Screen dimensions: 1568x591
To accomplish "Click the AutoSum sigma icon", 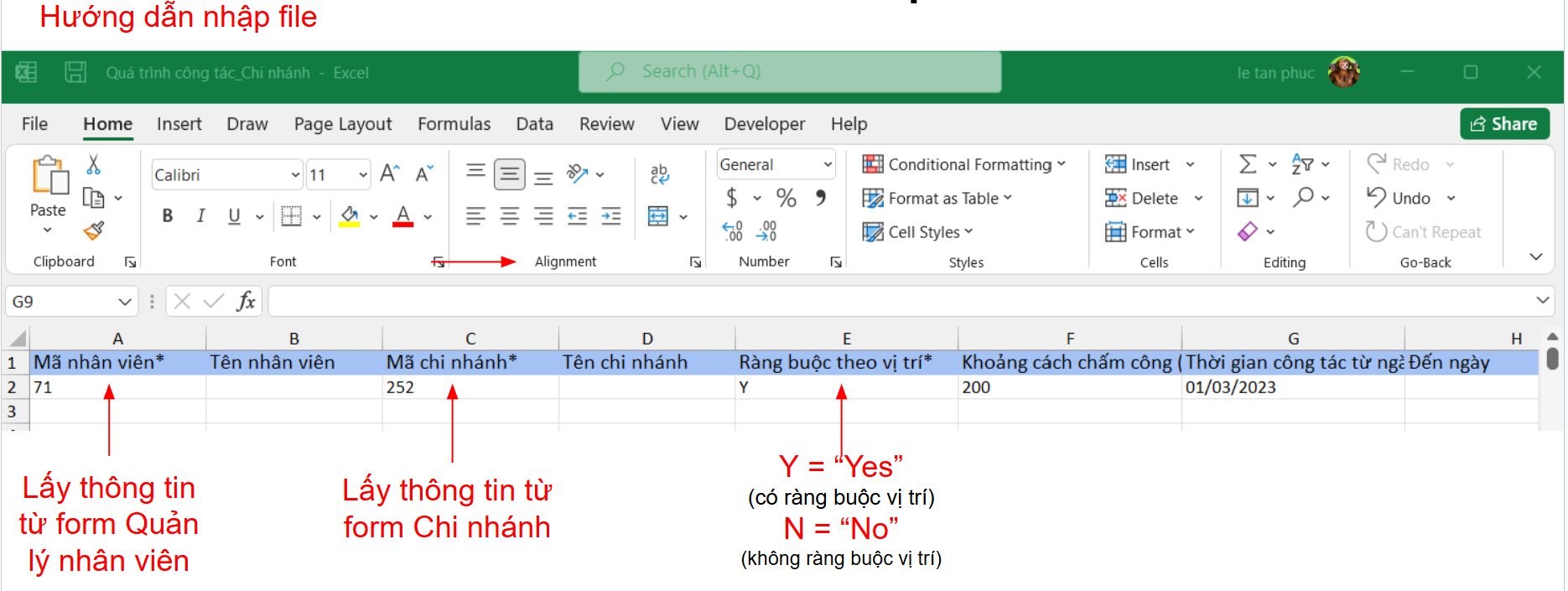I will [1248, 164].
